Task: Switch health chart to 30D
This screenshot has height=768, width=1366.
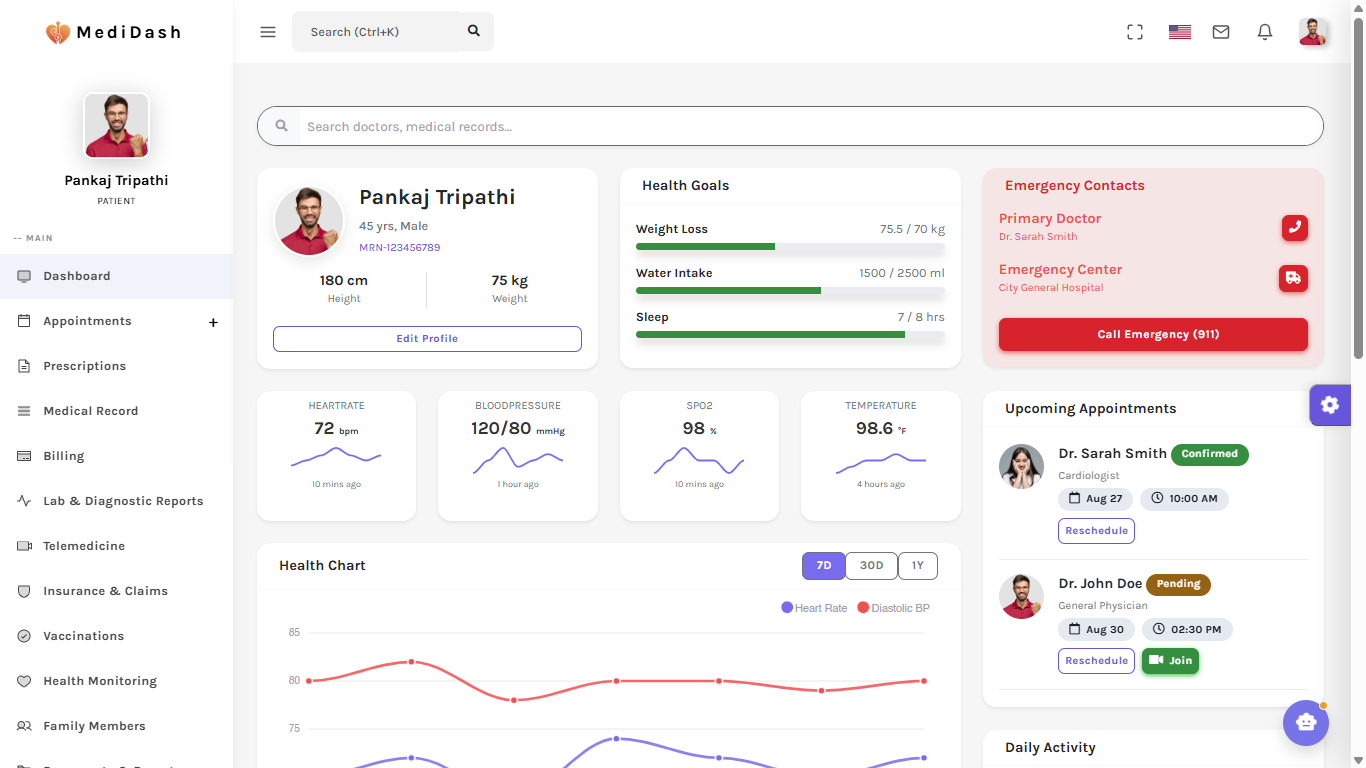Action: tap(871, 566)
